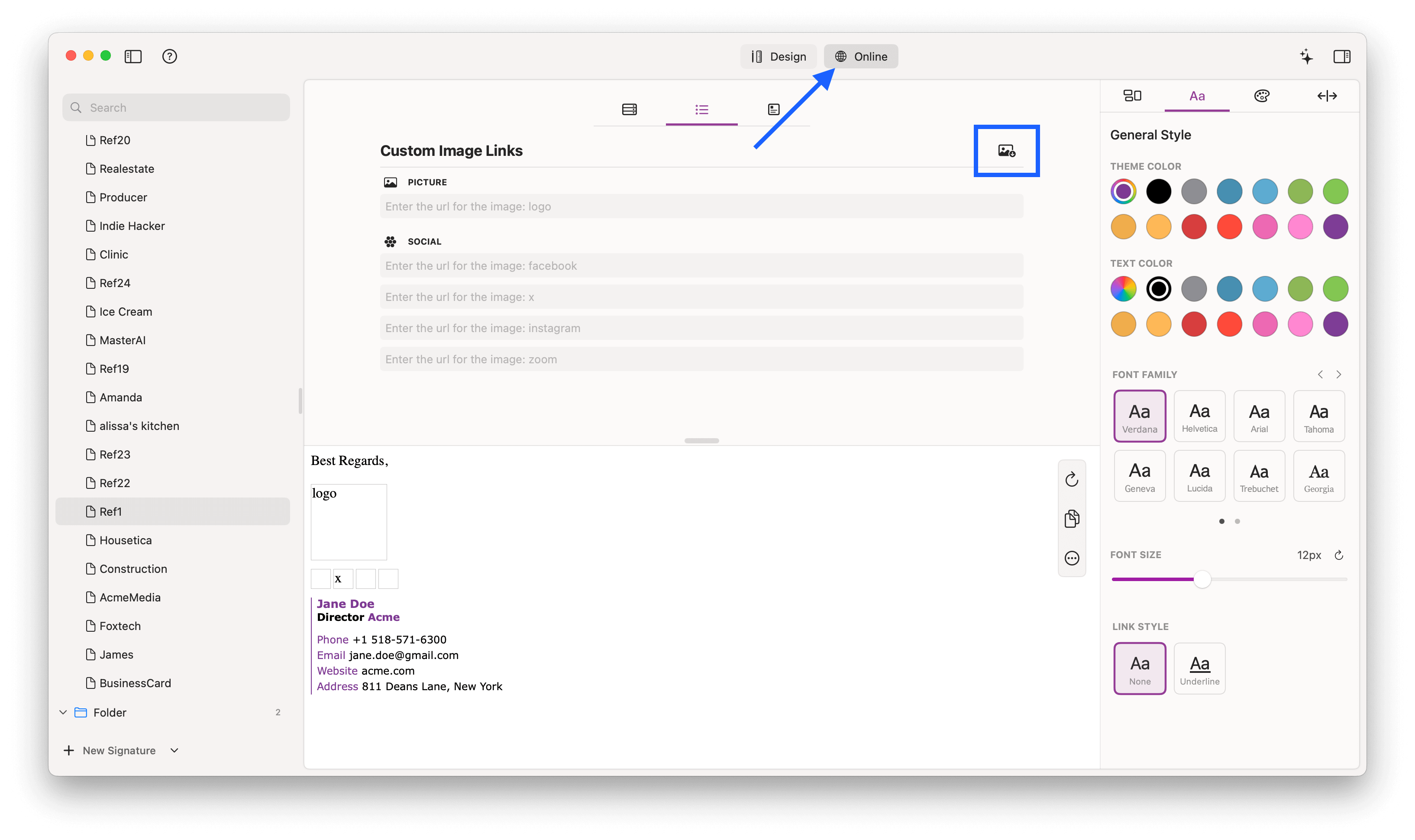Select Geneva font family
Image resolution: width=1415 pixels, height=840 pixels.
1139,475
